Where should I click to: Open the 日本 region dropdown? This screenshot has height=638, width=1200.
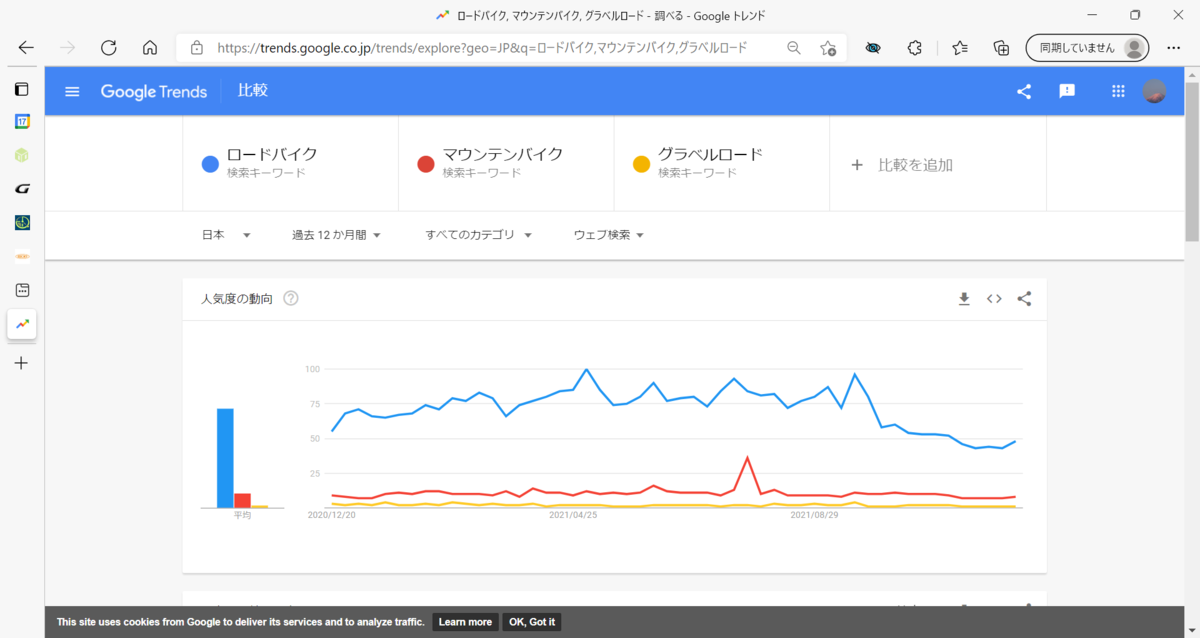point(226,235)
